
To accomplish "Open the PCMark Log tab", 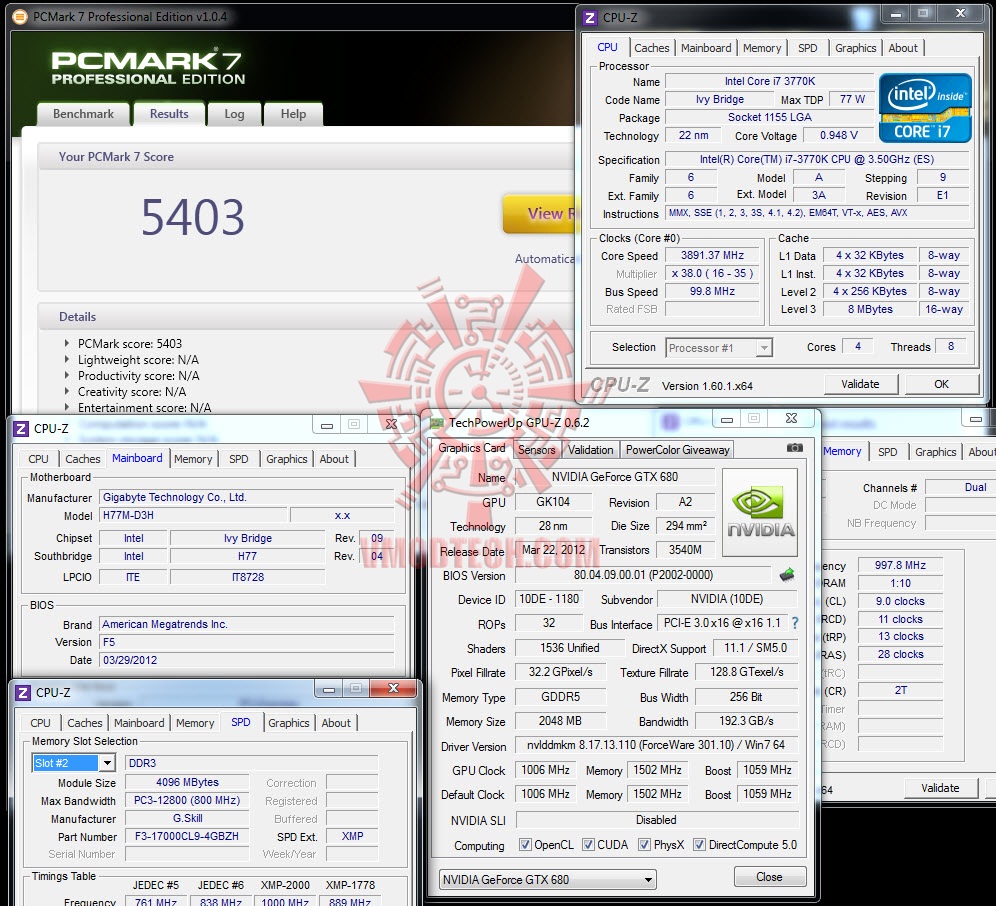I will tap(234, 114).
